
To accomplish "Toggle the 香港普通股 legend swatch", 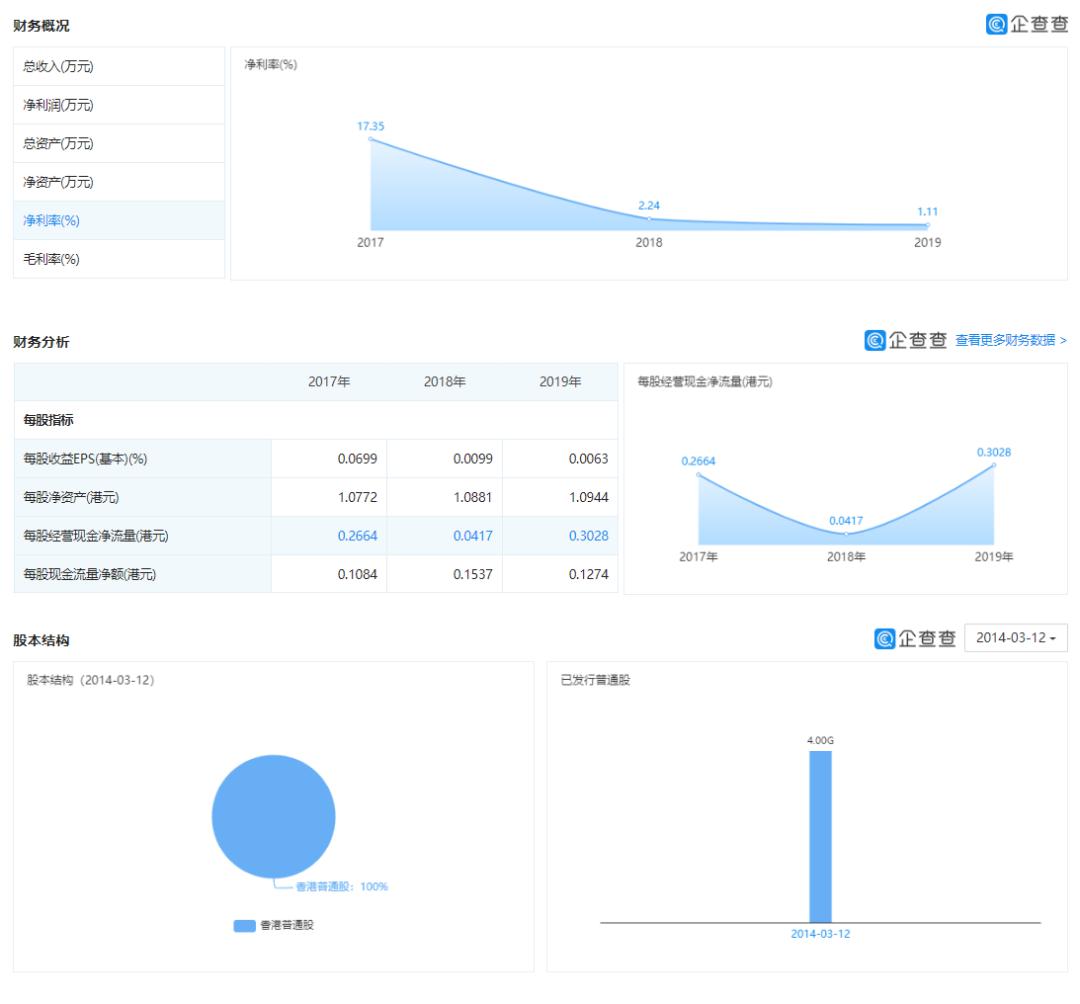I will coord(245,925).
